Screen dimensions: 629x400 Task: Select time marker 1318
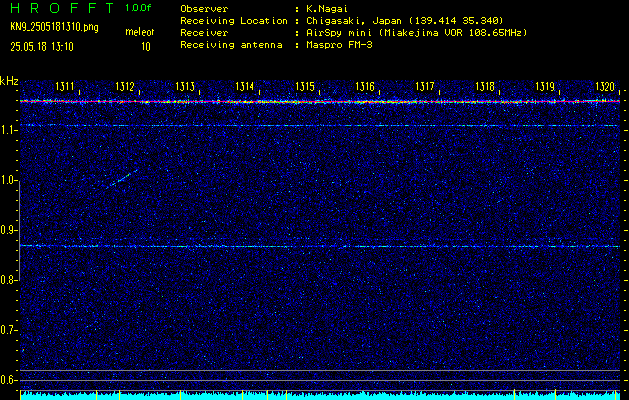tap(485, 86)
